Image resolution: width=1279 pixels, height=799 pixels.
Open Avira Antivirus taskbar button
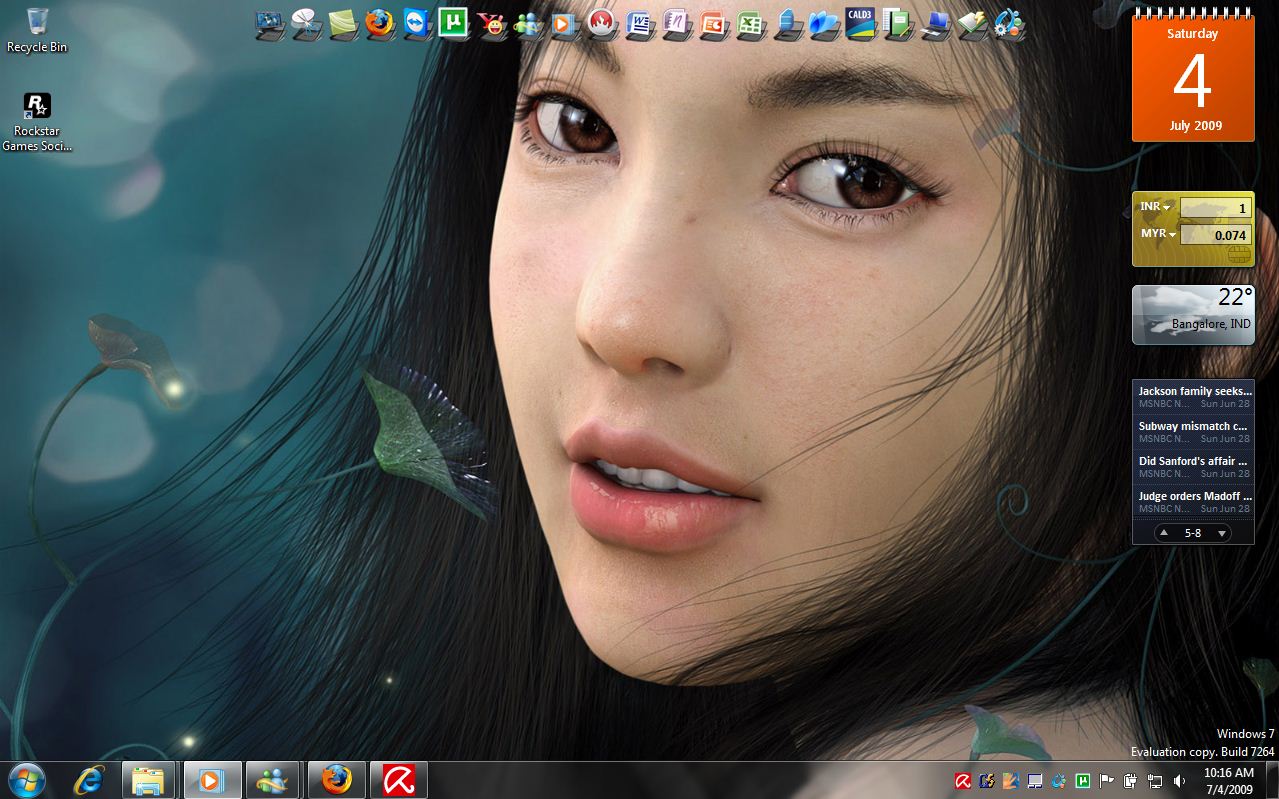[x=399, y=780]
